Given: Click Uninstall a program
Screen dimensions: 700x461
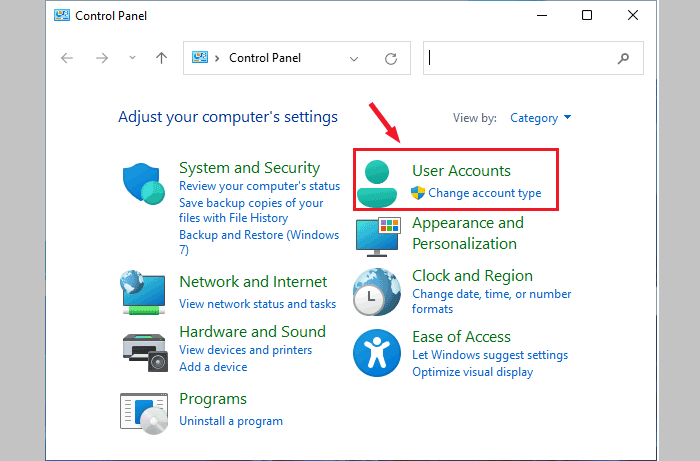Looking at the screenshot, I should click(x=231, y=421).
